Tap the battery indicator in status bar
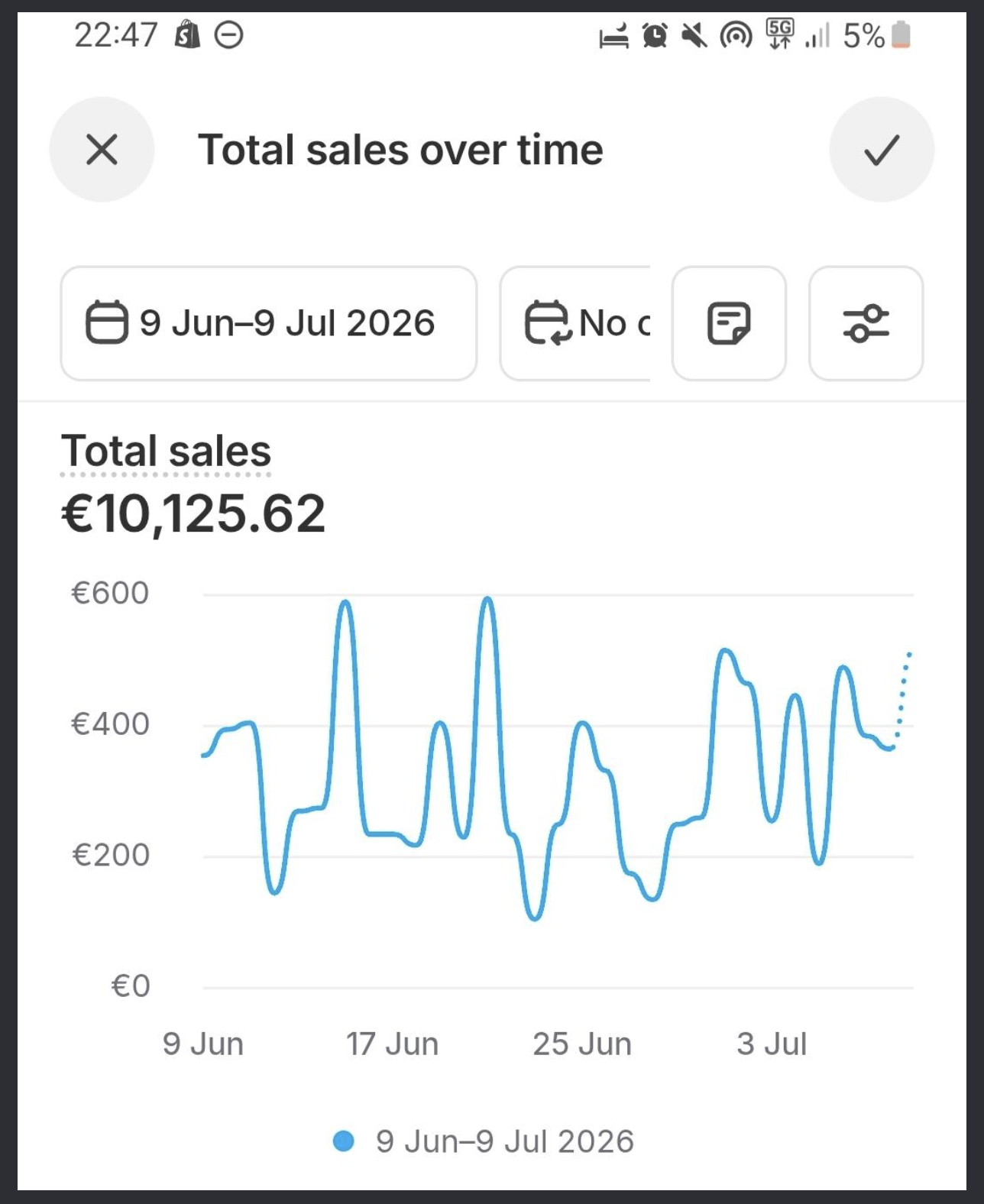 point(901,35)
